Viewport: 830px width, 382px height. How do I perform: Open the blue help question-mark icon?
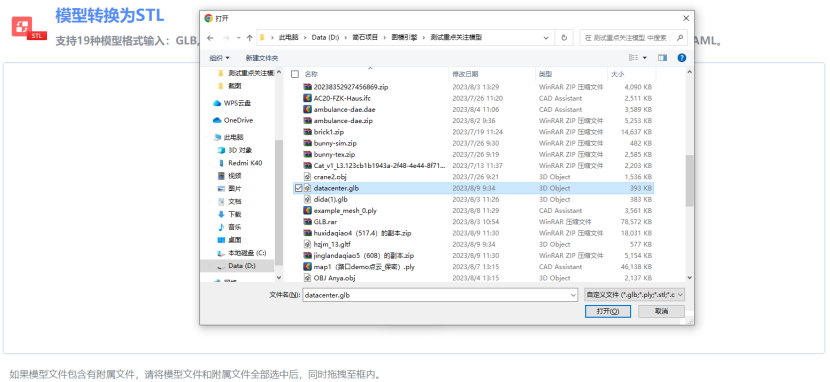pyautogui.click(x=682, y=58)
